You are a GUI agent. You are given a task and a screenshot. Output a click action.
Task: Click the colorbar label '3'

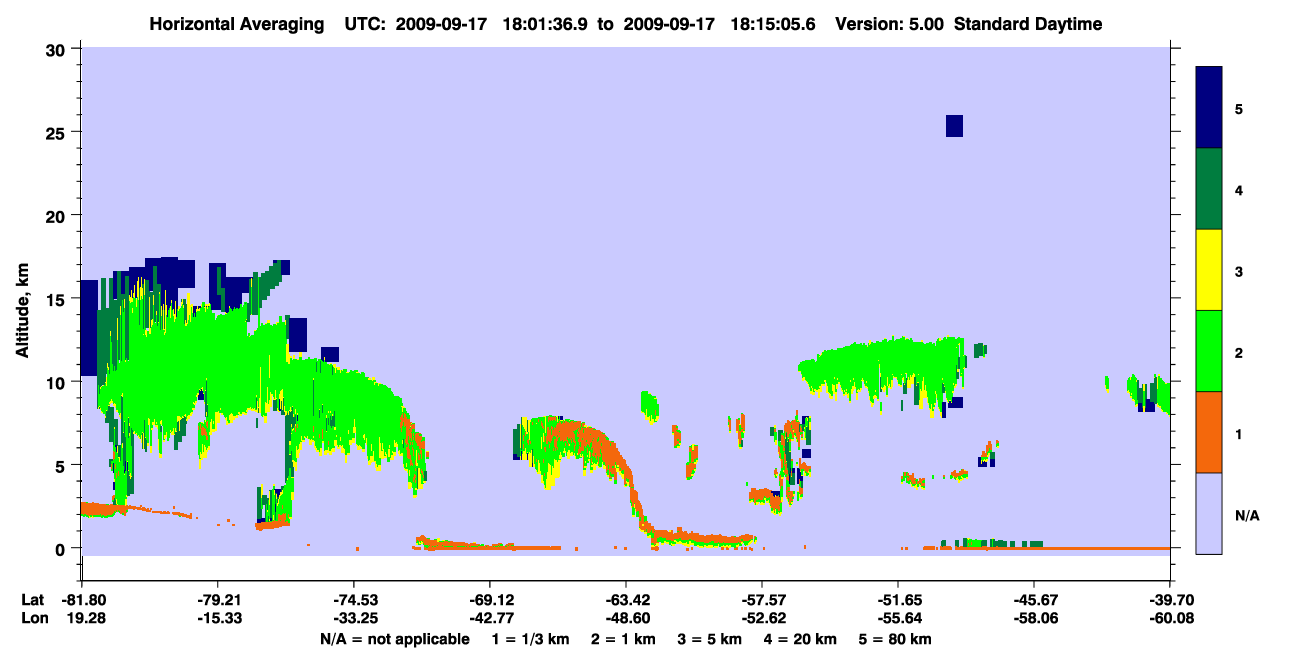[1239, 271]
